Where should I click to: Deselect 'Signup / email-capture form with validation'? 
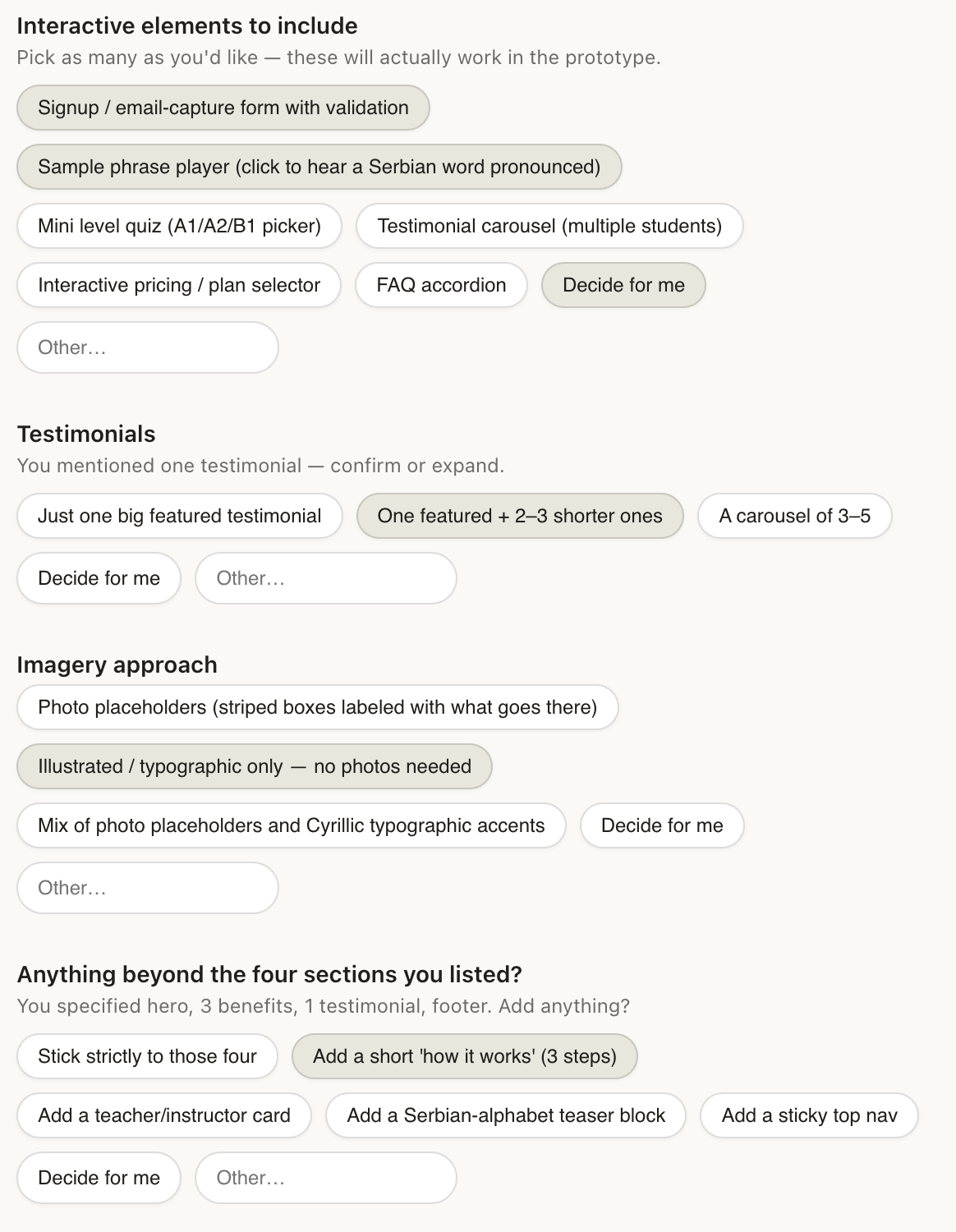pos(223,108)
